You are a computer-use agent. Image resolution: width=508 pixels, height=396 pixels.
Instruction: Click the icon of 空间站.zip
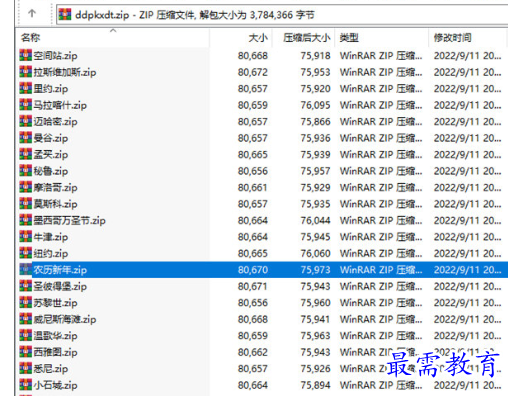[26, 55]
